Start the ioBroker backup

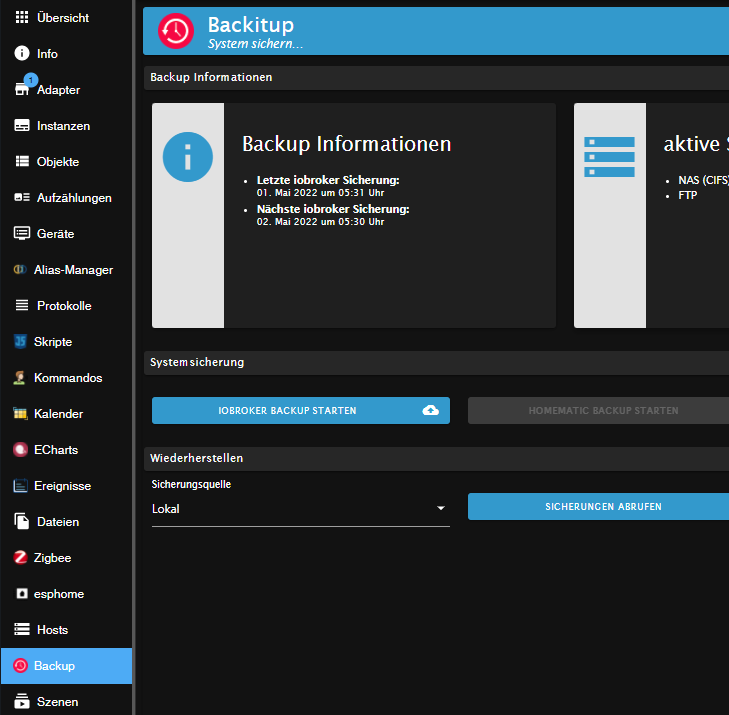300,410
